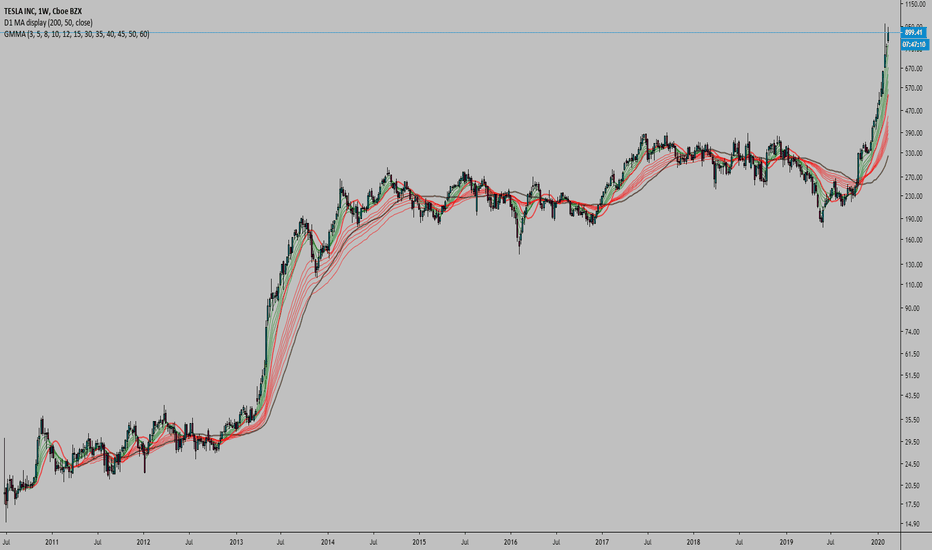Click the 130.00 price axis label

point(914,265)
